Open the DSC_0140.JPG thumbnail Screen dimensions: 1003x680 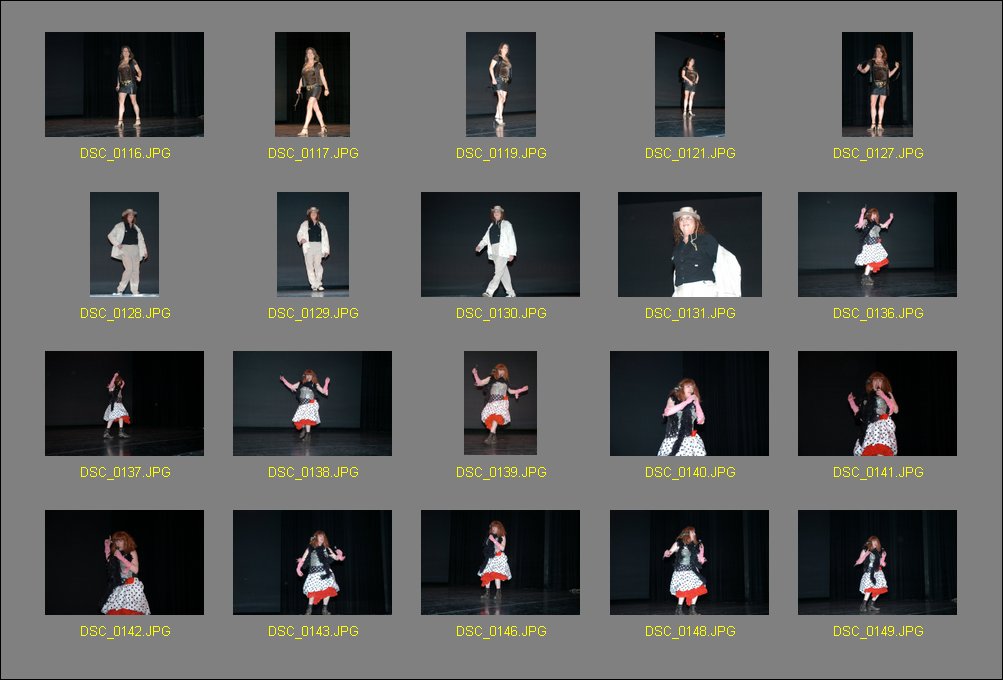point(689,403)
